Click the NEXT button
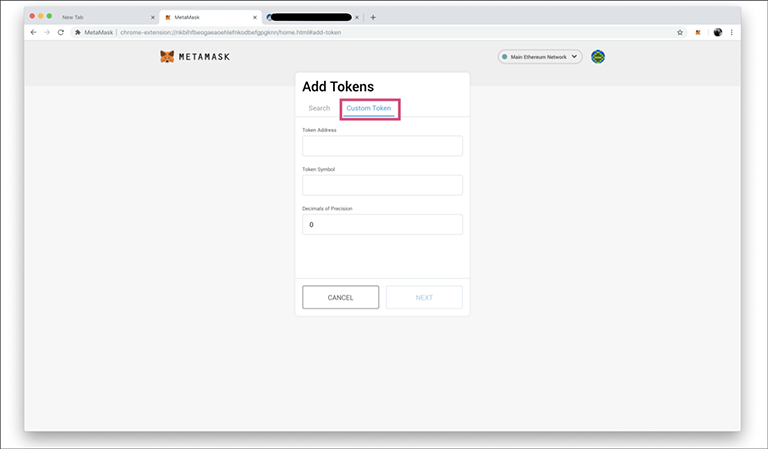Viewport: 768px width, 449px height. click(x=424, y=297)
